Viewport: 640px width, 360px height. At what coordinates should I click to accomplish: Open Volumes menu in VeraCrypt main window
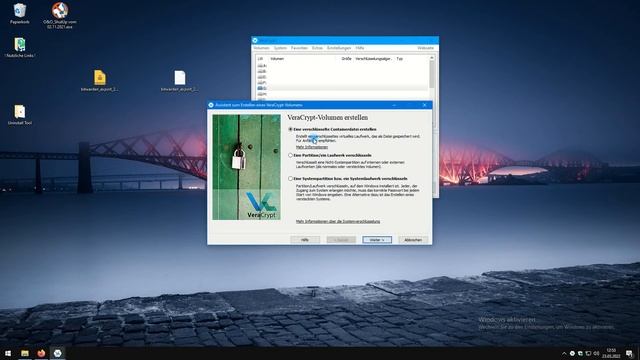[262, 48]
